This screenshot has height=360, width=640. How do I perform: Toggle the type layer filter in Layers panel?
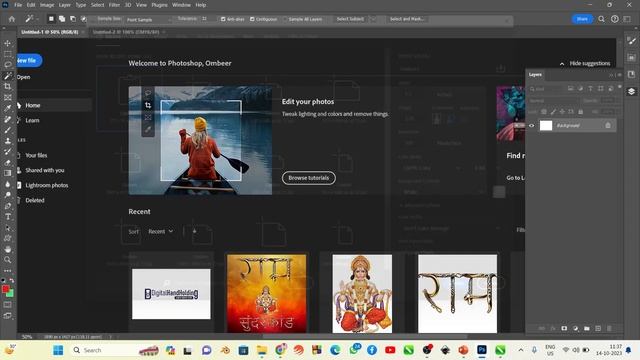coord(590,89)
